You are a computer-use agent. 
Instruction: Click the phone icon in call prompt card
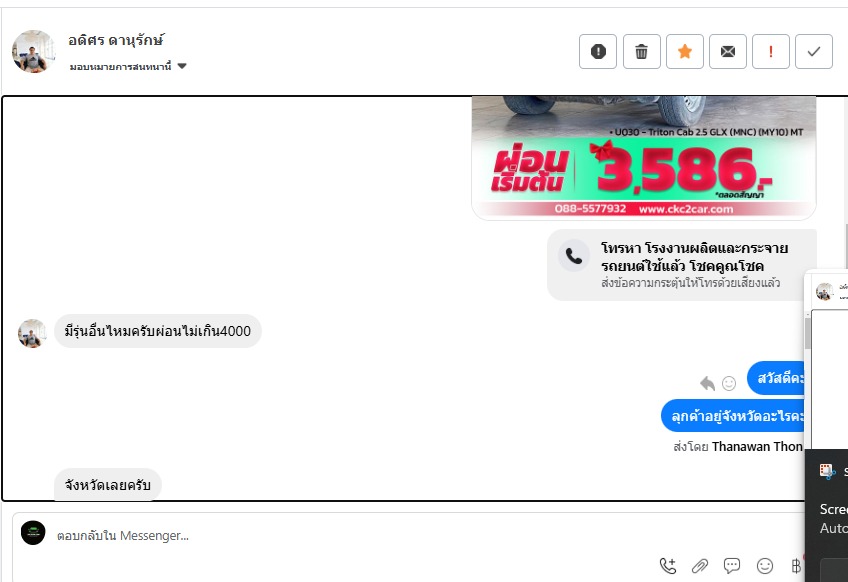point(573,255)
